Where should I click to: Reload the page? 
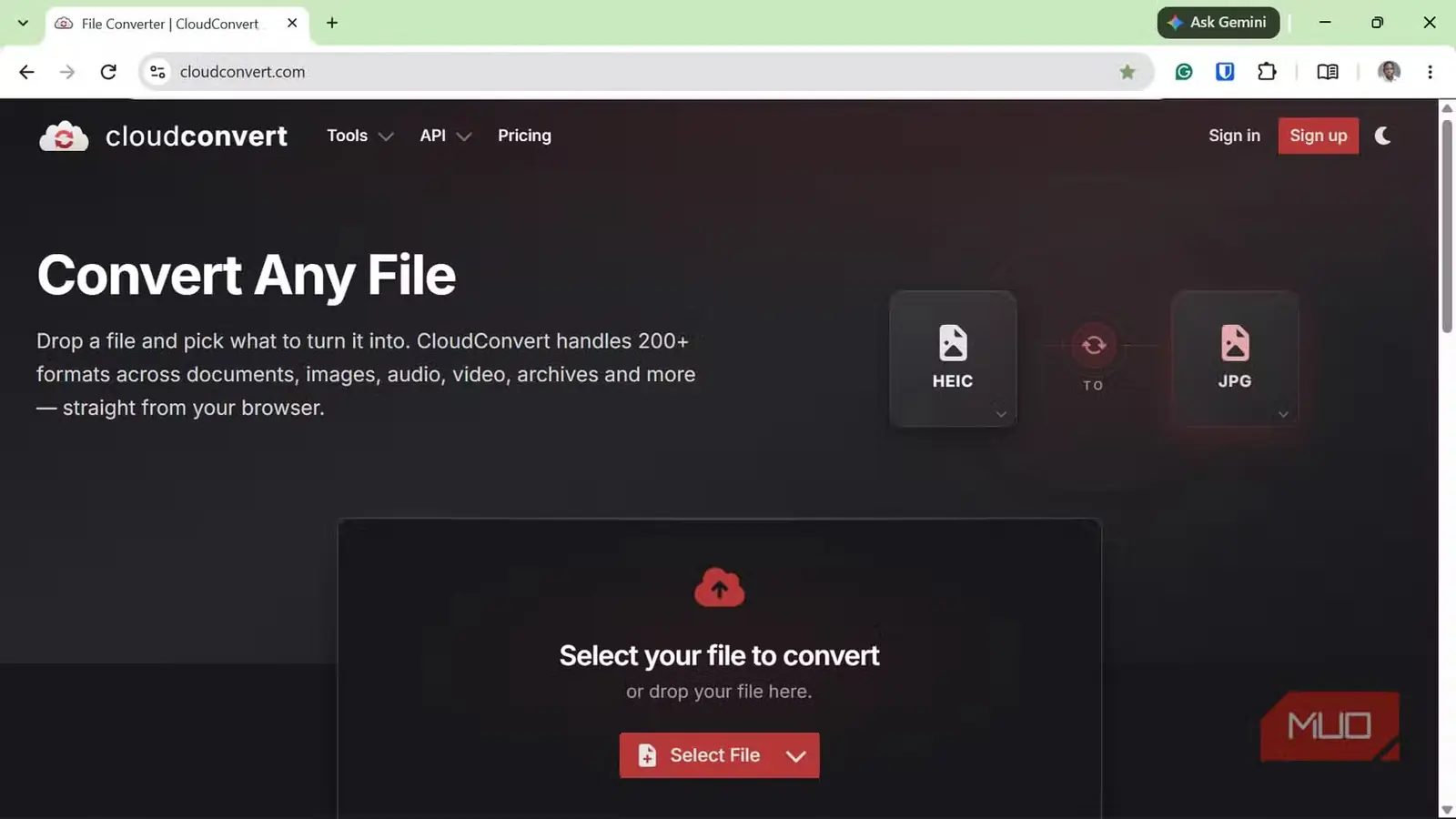108,72
